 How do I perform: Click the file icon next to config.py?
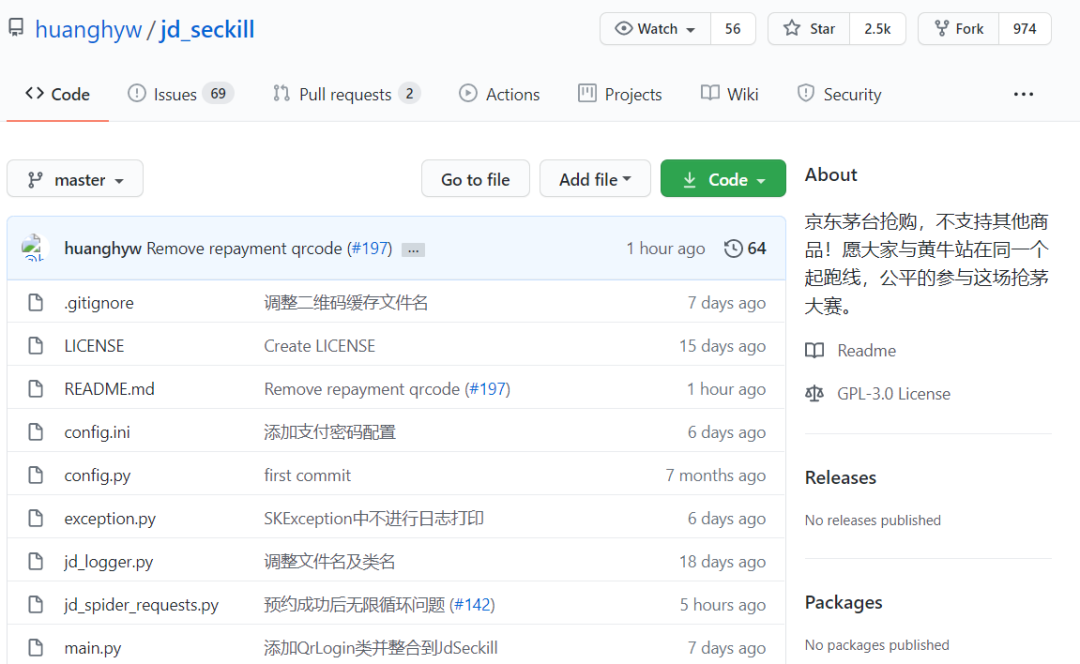pos(35,475)
